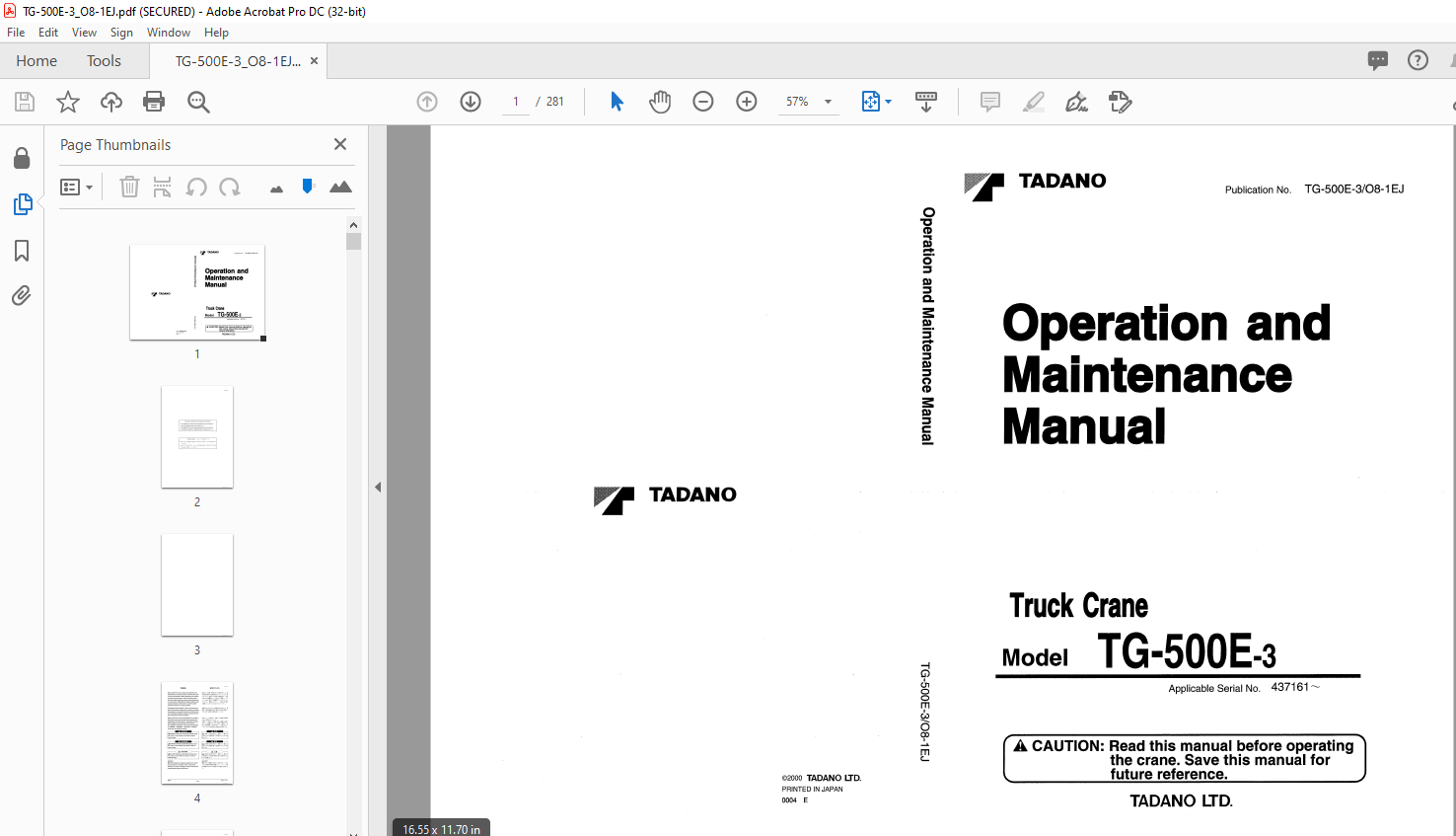This screenshot has width=1456, height=836.
Task: Open the chat comment bubble icon
Action: 1378,60
